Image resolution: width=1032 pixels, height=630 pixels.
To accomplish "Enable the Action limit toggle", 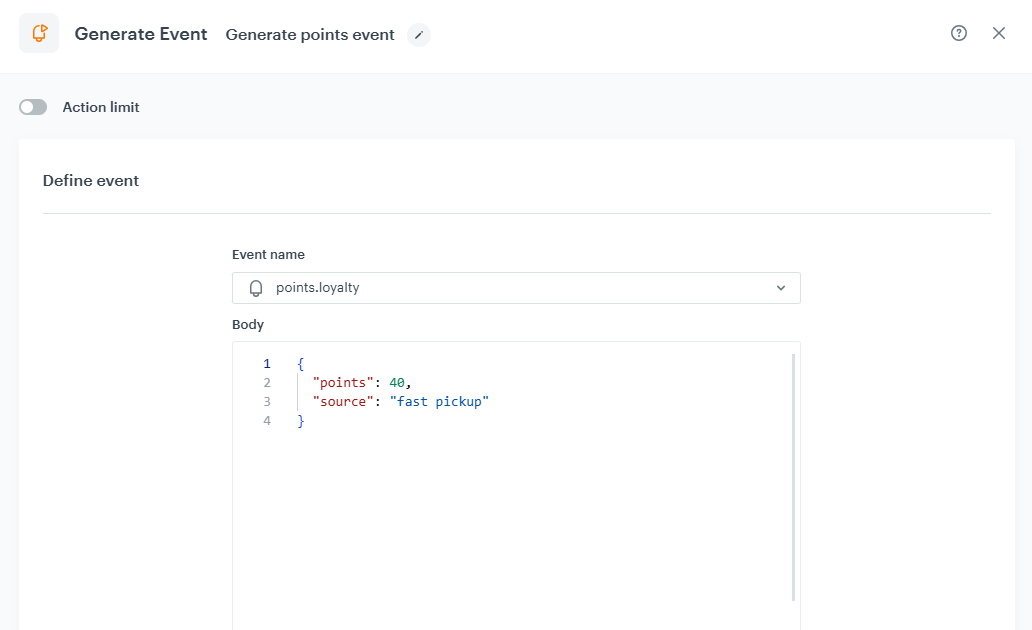I will coord(33,106).
